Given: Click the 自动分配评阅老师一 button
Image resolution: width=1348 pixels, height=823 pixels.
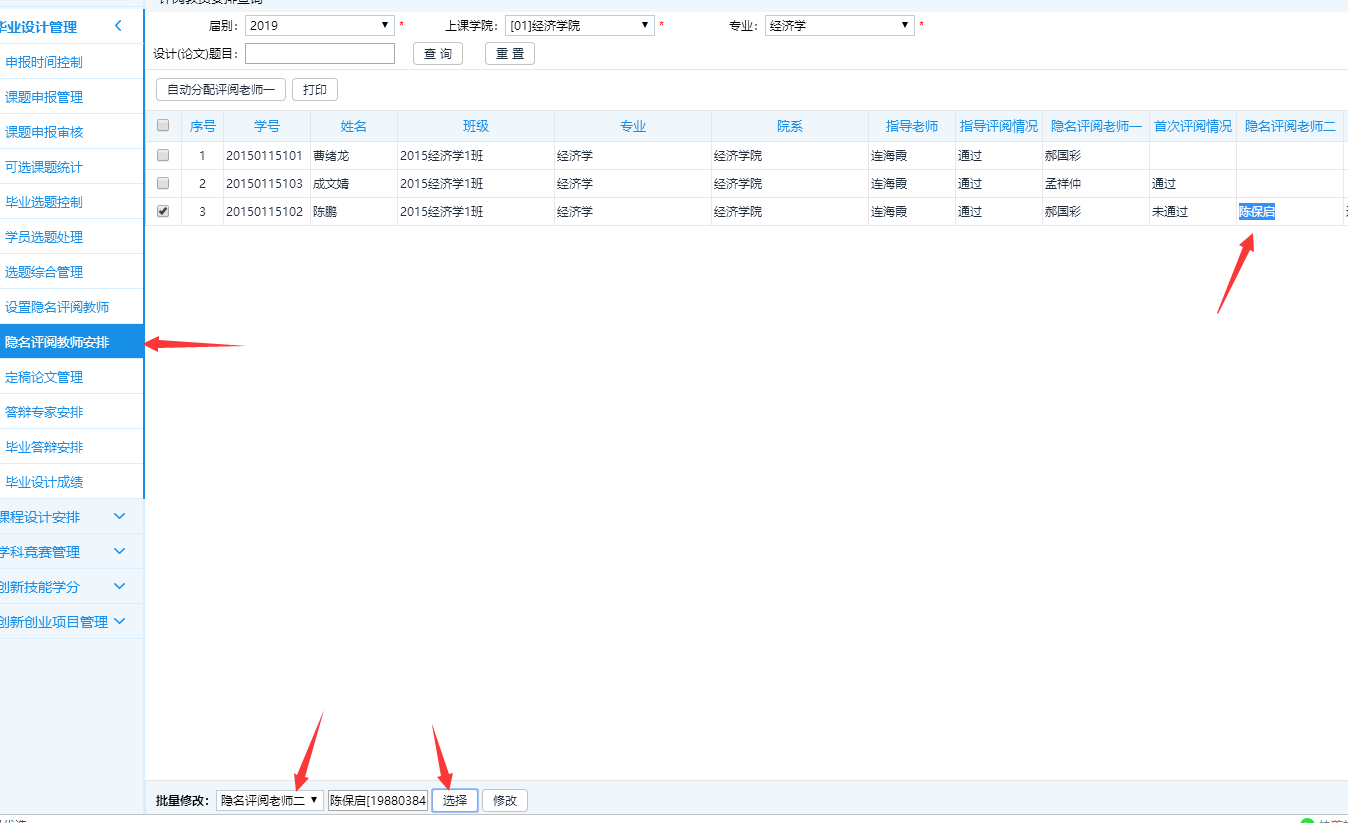Looking at the screenshot, I should tap(221, 90).
